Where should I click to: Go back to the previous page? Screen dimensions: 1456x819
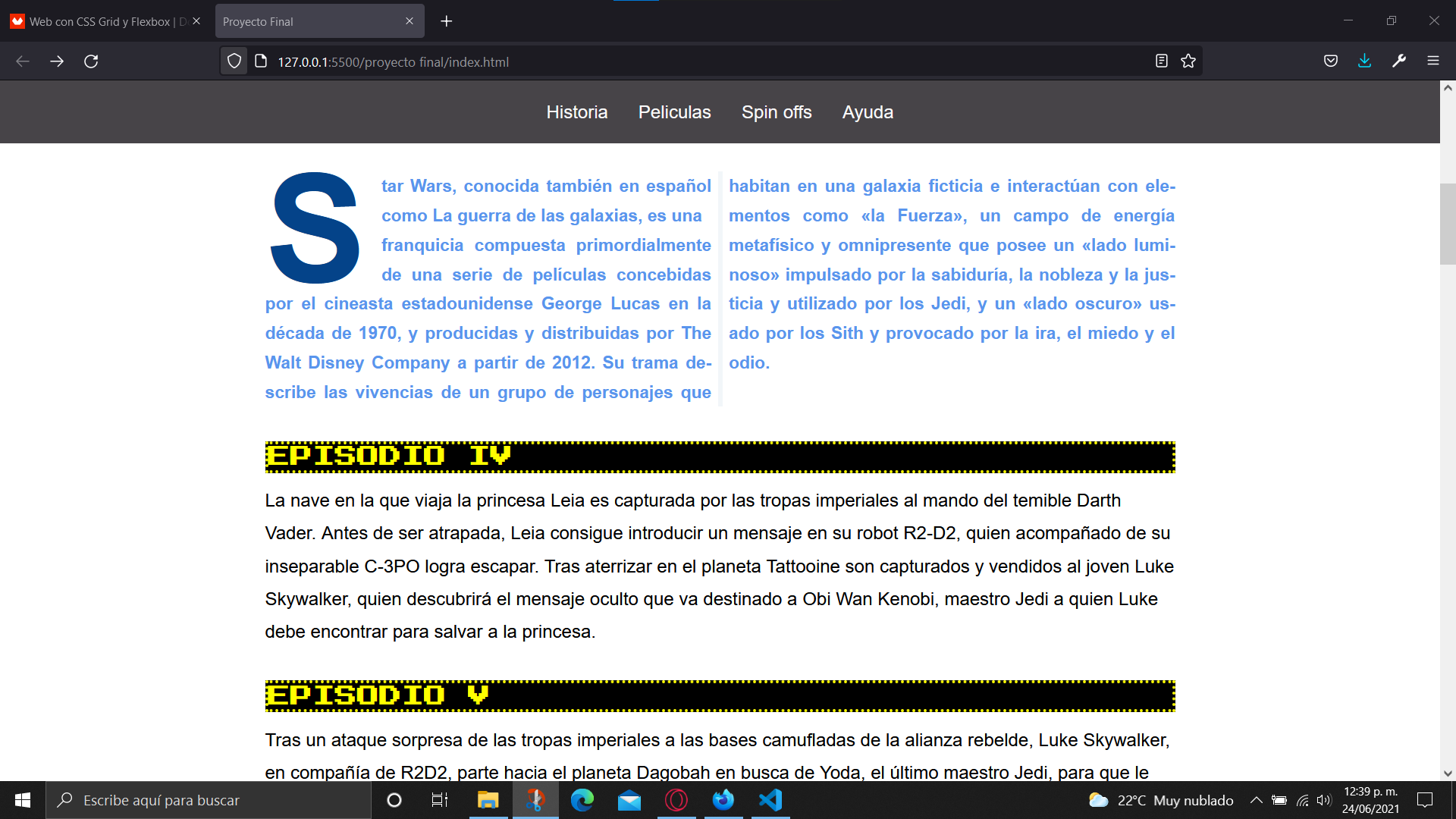point(23,61)
